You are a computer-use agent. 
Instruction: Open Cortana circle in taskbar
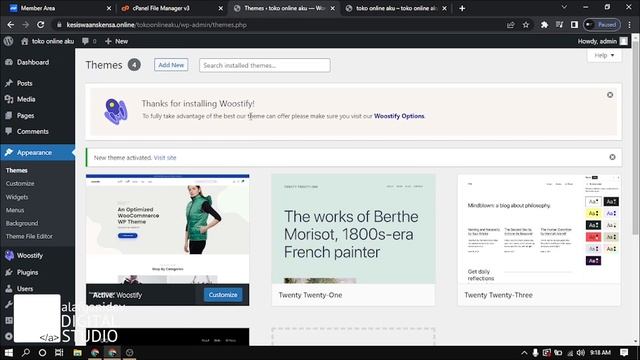pyautogui.click(x=42, y=353)
